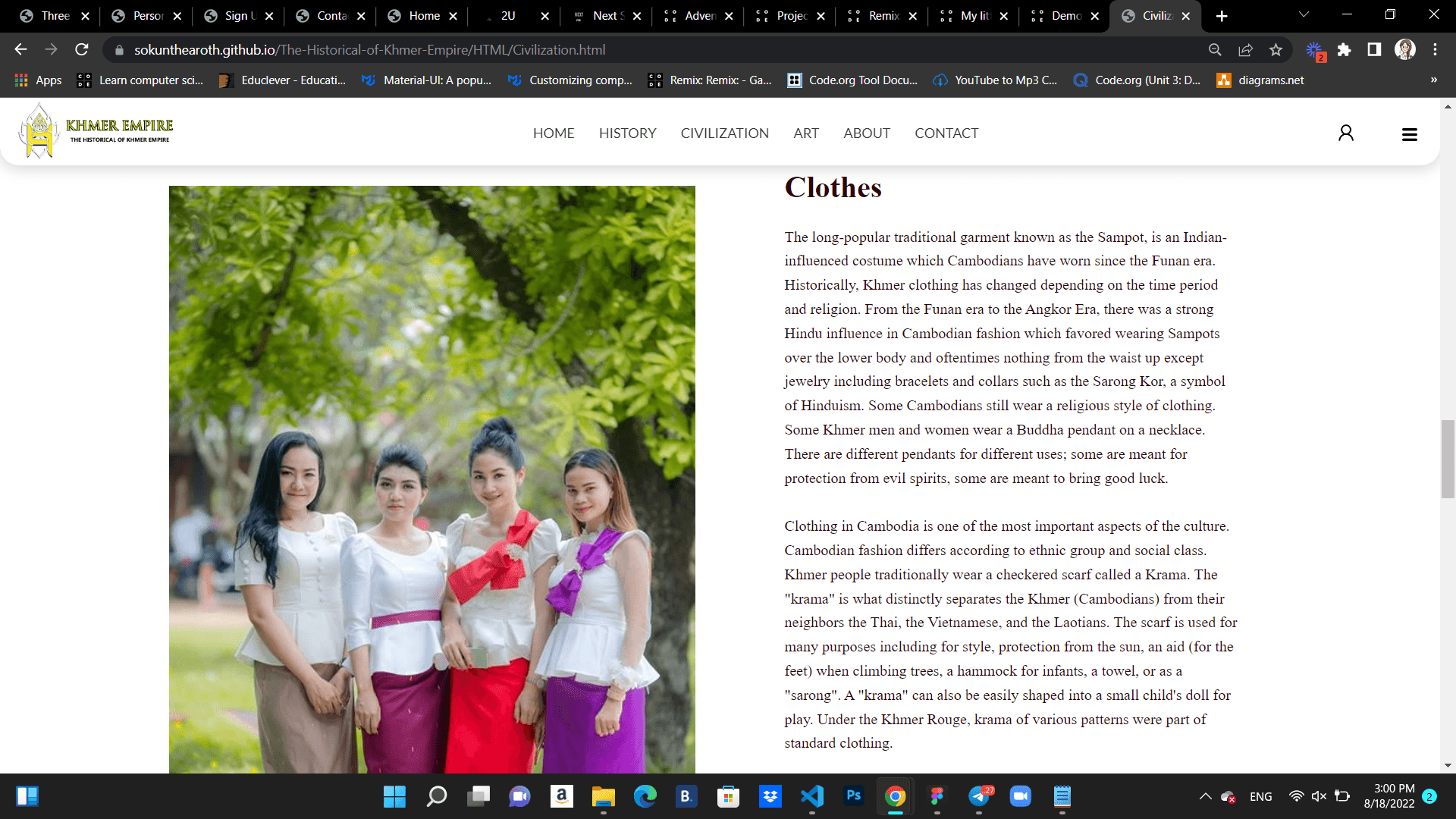
Task: Click the user account icon on website
Action: click(1346, 133)
